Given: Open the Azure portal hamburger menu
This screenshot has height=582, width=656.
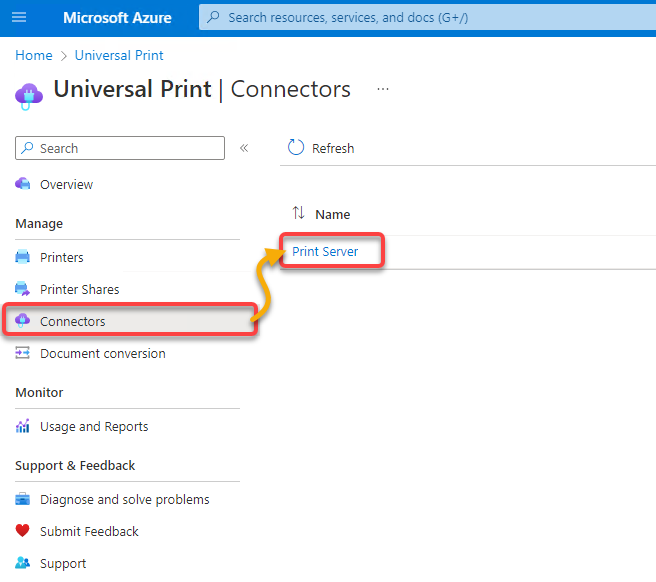Looking at the screenshot, I should pos(19,18).
